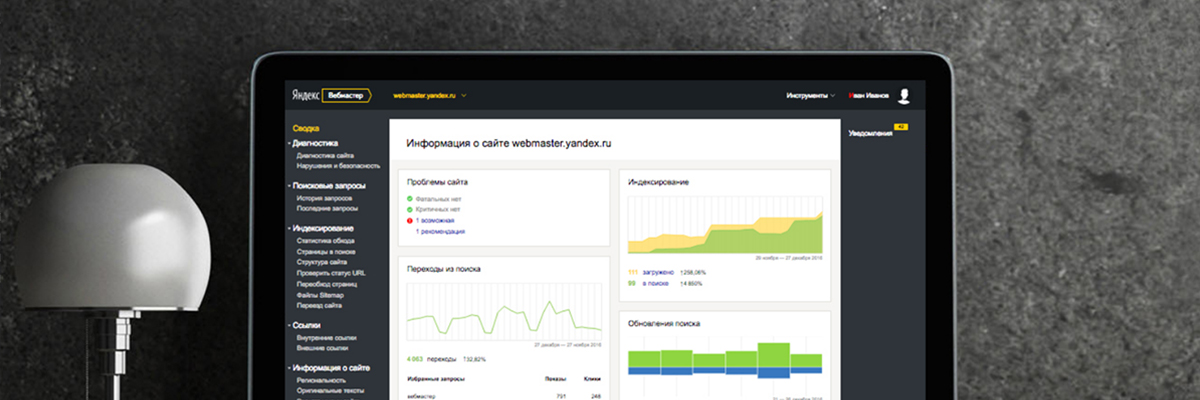Click the Избранные запросы column header
This screenshot has height=400, width=1200.
(x=437, y=380)
